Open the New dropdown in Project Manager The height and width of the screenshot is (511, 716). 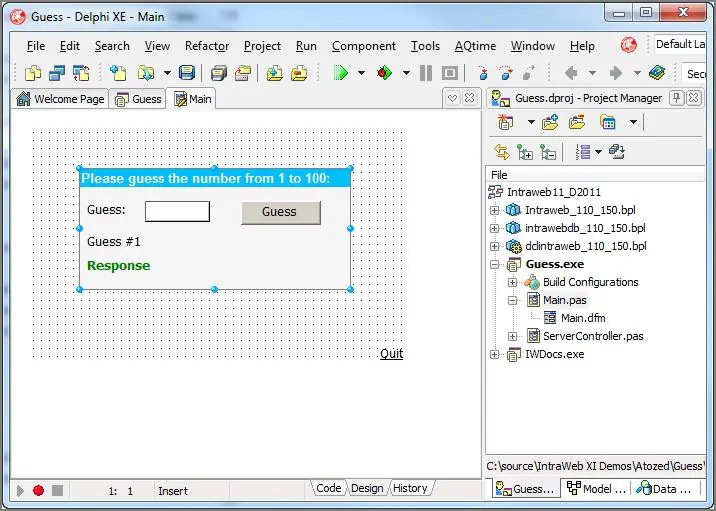coord(531,122)
